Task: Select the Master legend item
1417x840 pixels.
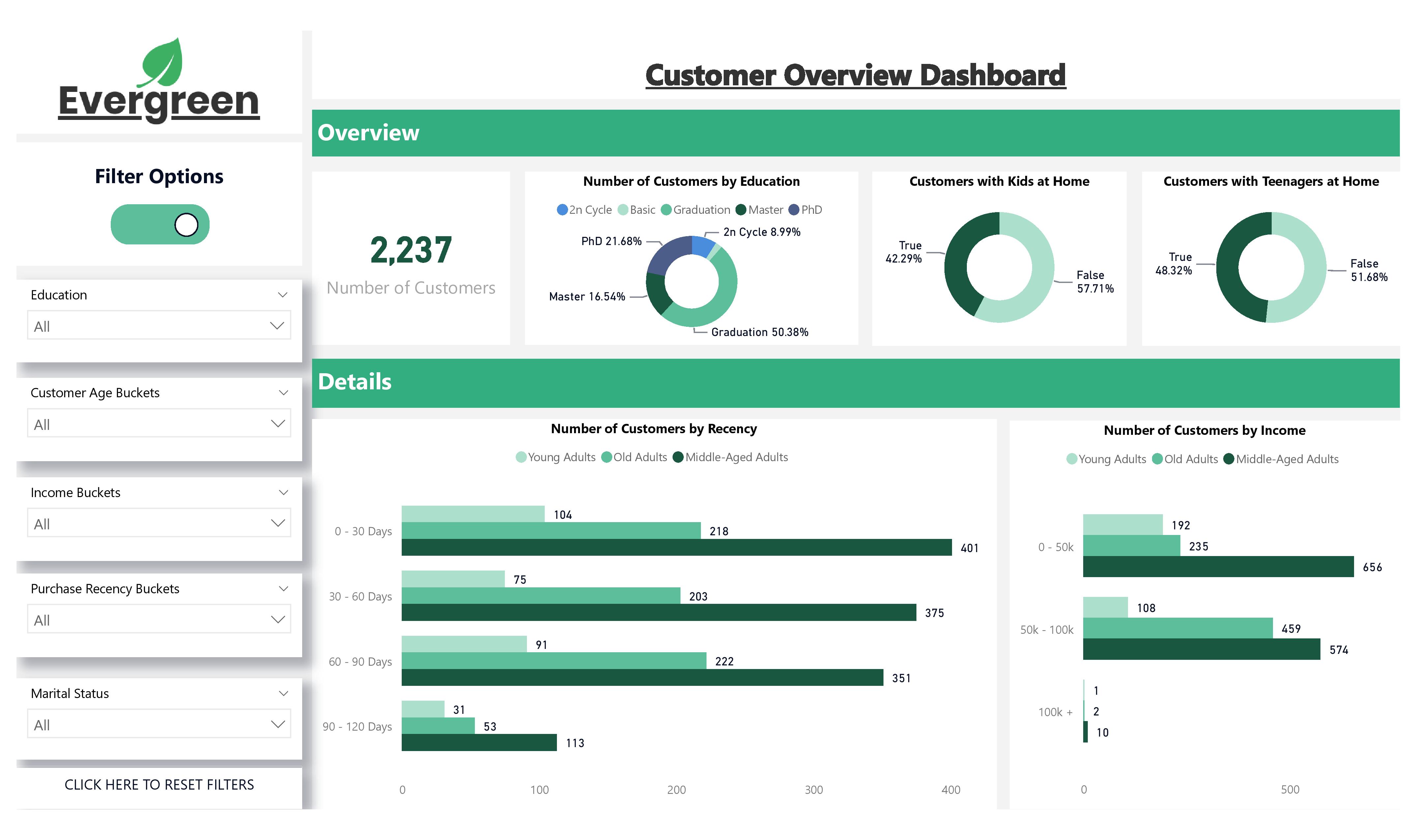Action: coord(759,210)
